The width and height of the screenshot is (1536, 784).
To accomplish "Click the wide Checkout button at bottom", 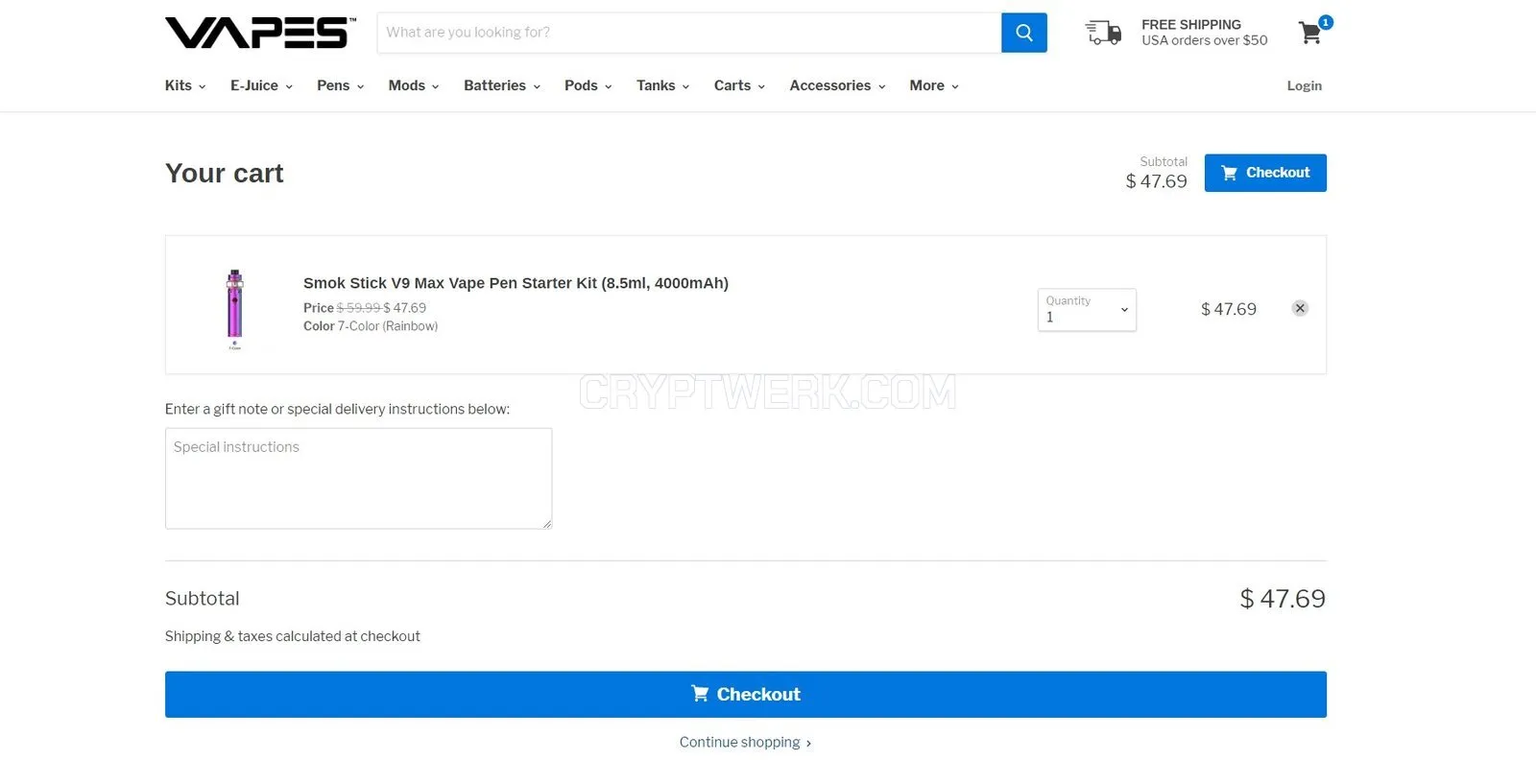I will pos(746,695).
